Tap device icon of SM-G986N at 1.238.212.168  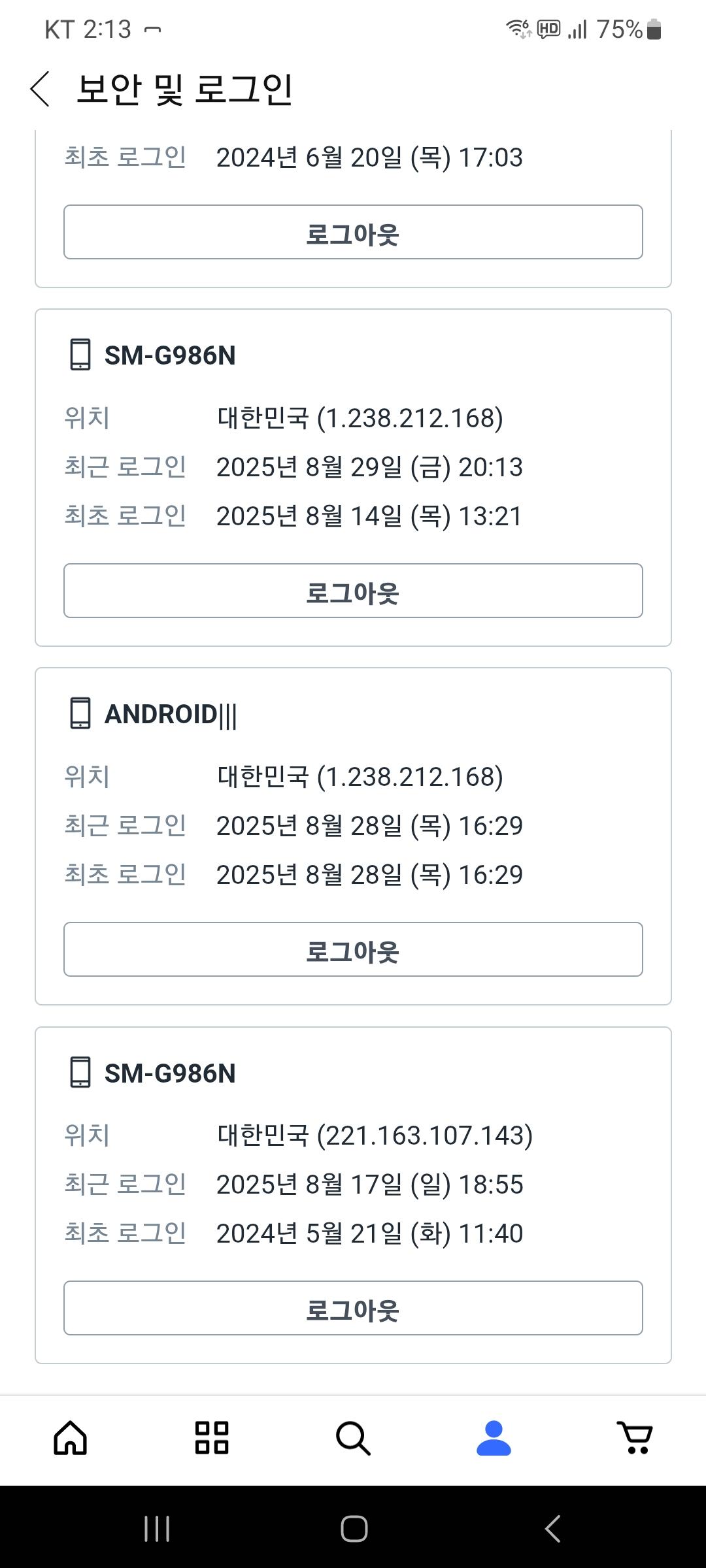click(x=80, y=355)
